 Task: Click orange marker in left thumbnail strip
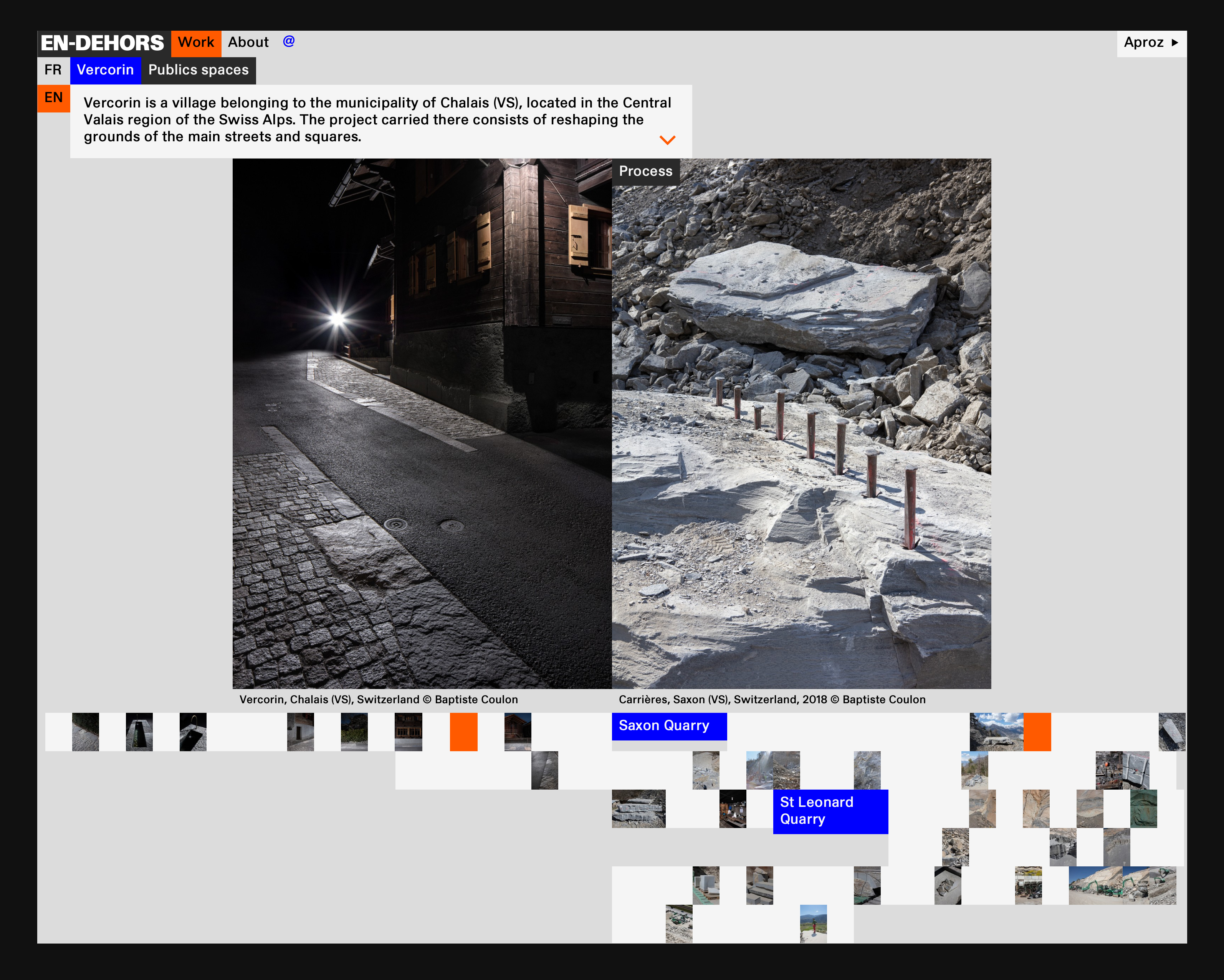463,732
